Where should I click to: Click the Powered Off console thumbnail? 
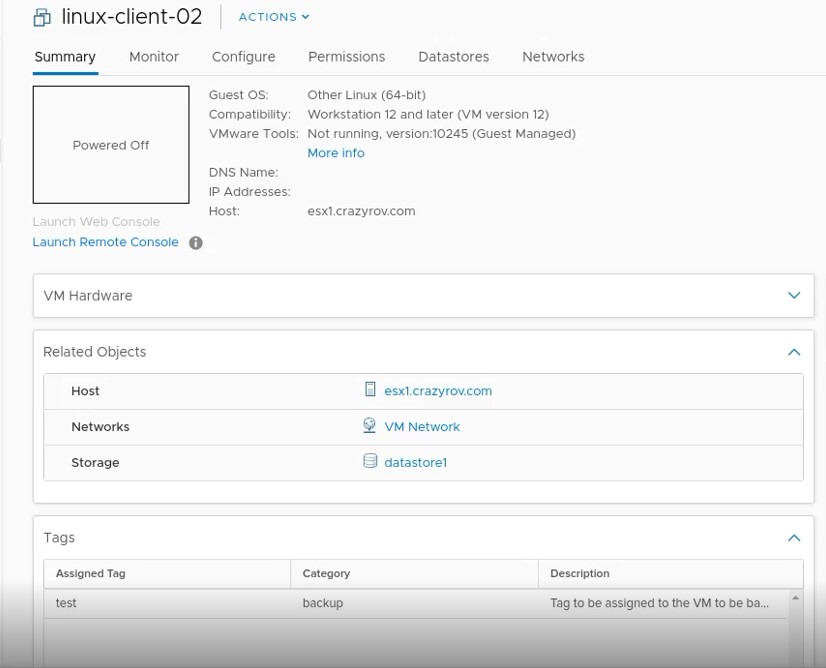[111, 145]
